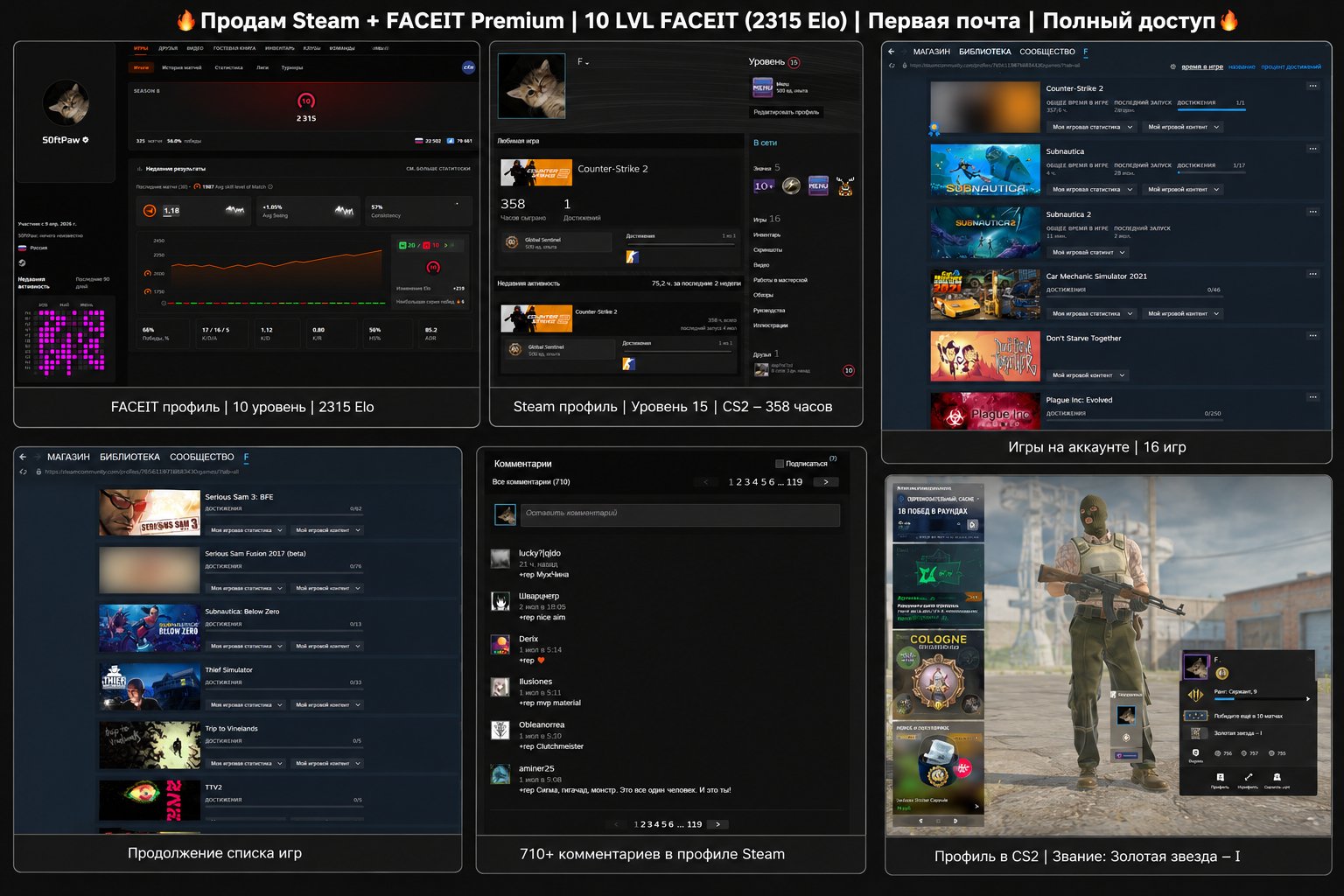This screenshot has height=896, width=1344.
Task: Click the COLOGNE medal panel in CS2
Action: (x=938, y=674)
